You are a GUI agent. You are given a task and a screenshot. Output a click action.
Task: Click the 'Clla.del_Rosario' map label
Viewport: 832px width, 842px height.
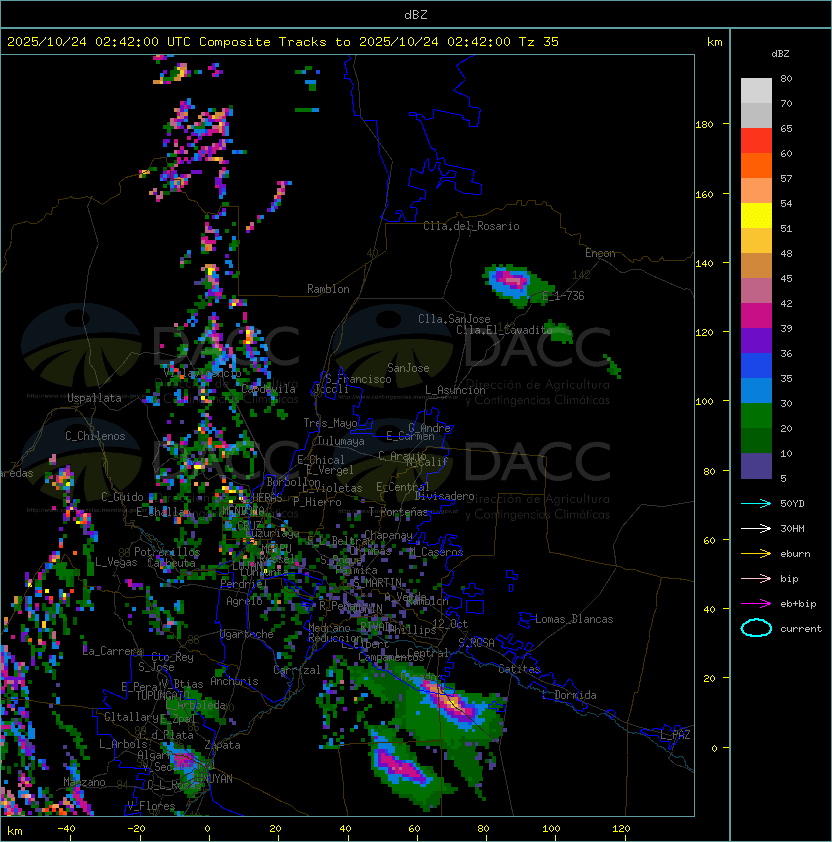[x=471, y=226]
